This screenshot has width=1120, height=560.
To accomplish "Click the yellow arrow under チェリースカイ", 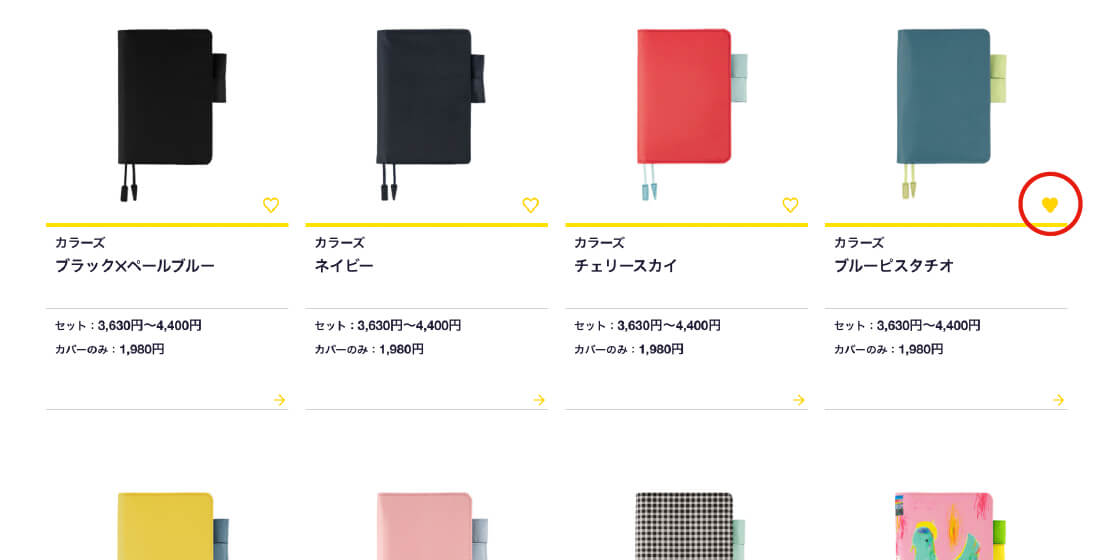I will 799,400.
